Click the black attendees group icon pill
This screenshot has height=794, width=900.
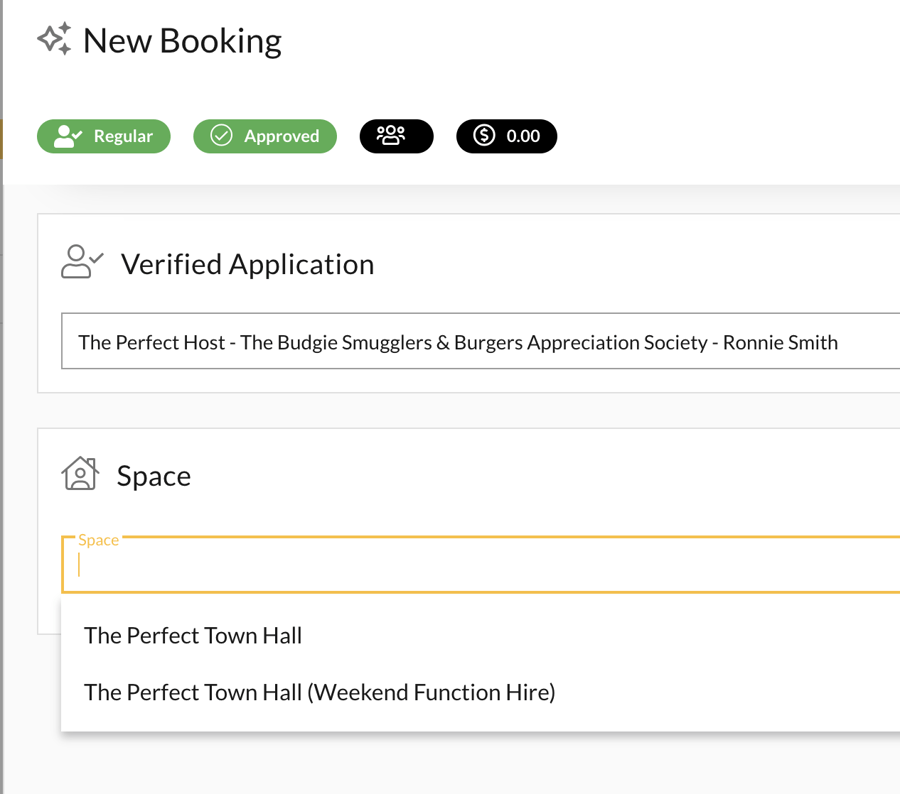[396, 136]
